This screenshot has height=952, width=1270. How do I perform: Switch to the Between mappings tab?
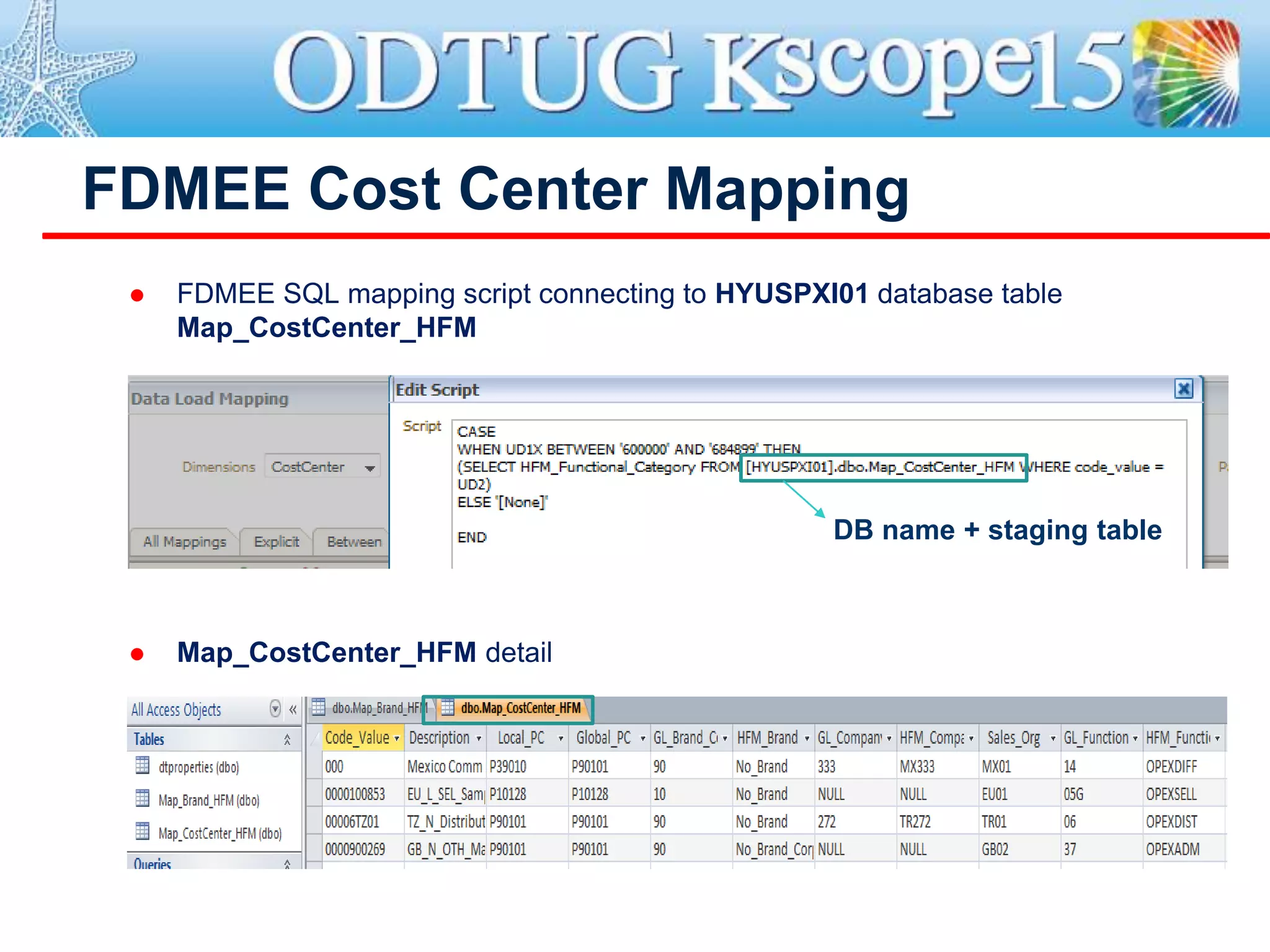(x=353, y=541)
